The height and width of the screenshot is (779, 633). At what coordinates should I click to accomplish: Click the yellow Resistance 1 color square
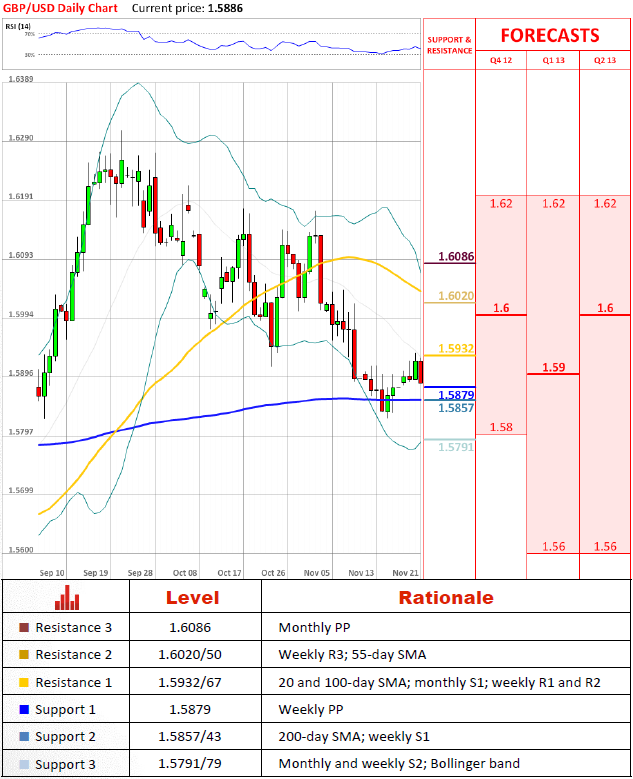coord(24,682)
